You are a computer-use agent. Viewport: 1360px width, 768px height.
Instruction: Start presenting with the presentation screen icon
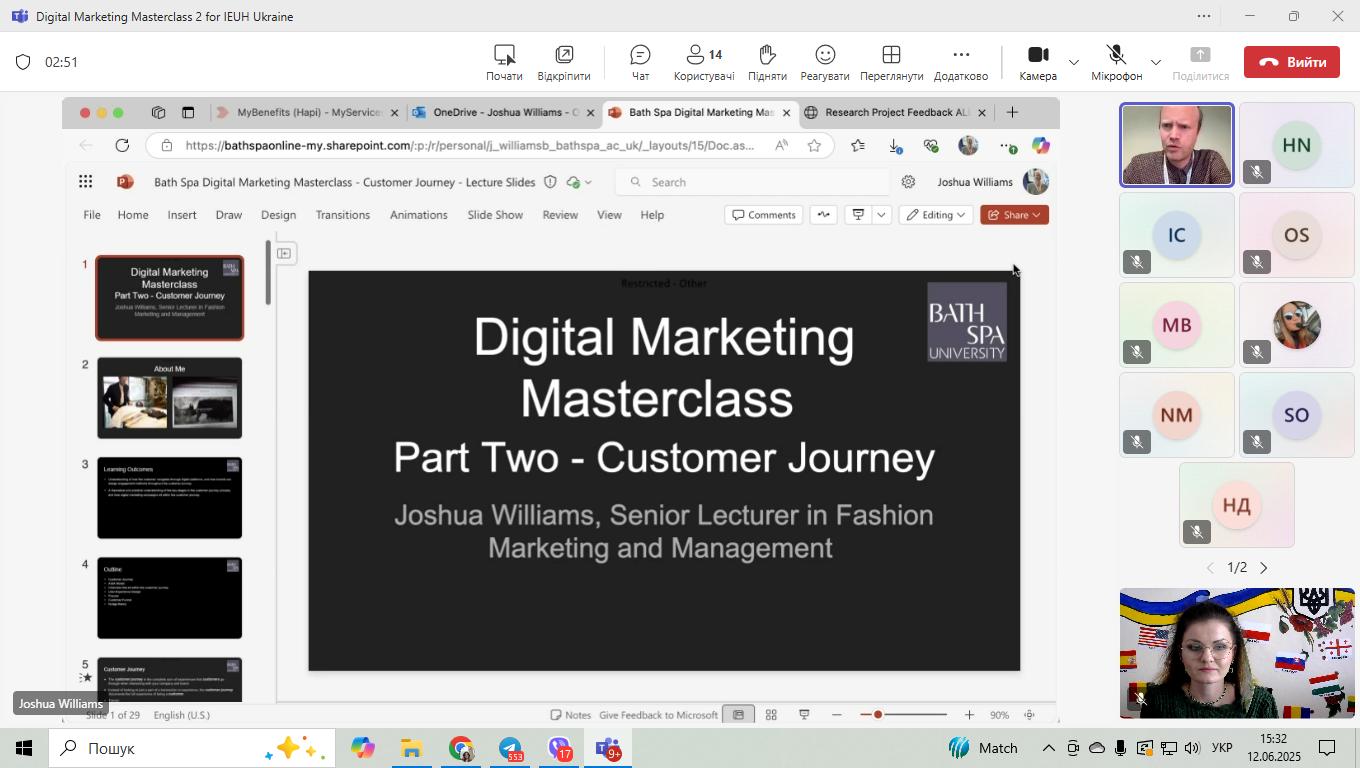pyautogui.click(x=858, y=215)
